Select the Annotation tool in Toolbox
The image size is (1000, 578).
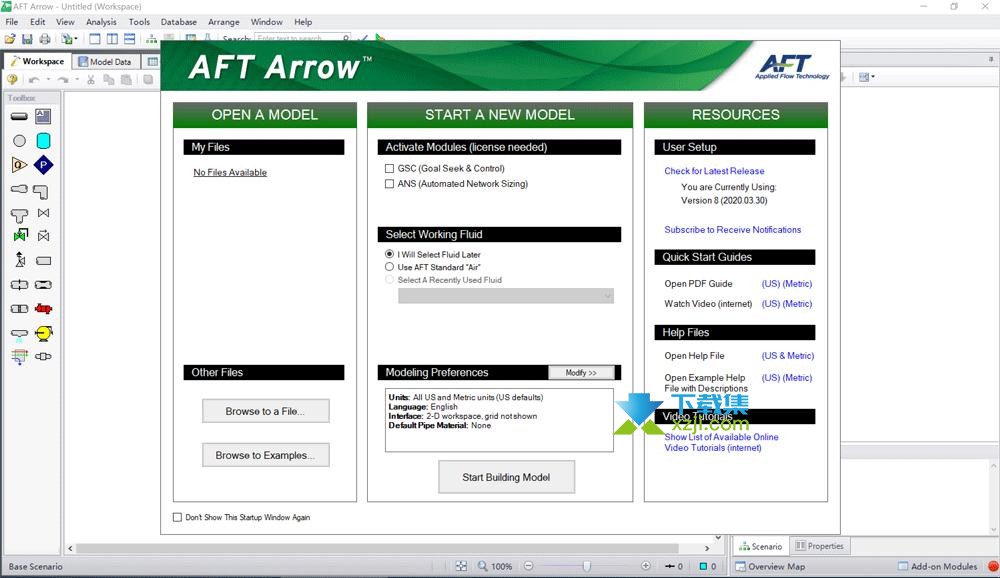point(43,116)
